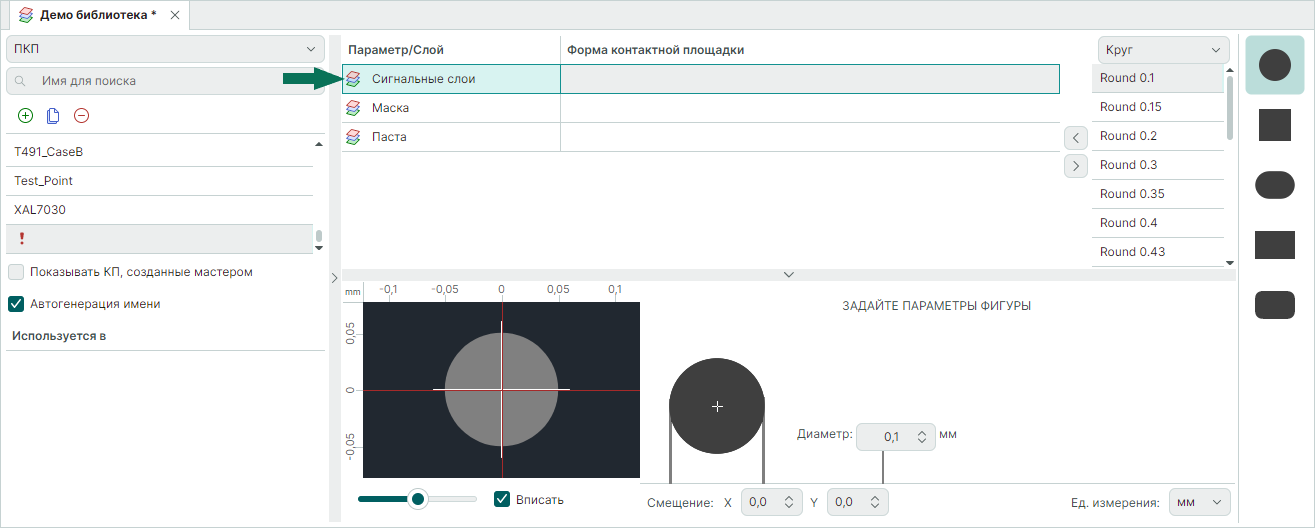
Task: Switch to the 'Демо библиотека' tab
Action: click(x=97, y=15)
